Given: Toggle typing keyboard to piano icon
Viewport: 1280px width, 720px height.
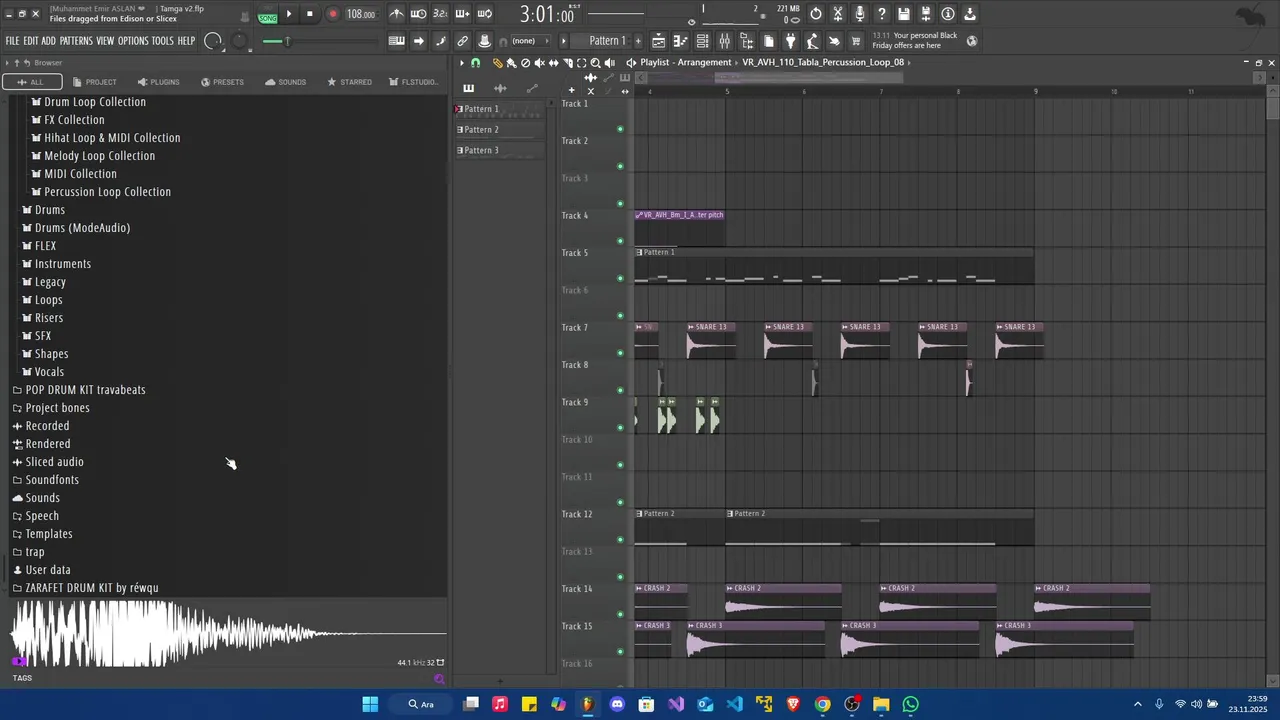Looking at the screenshot, I should click(397, 41).
